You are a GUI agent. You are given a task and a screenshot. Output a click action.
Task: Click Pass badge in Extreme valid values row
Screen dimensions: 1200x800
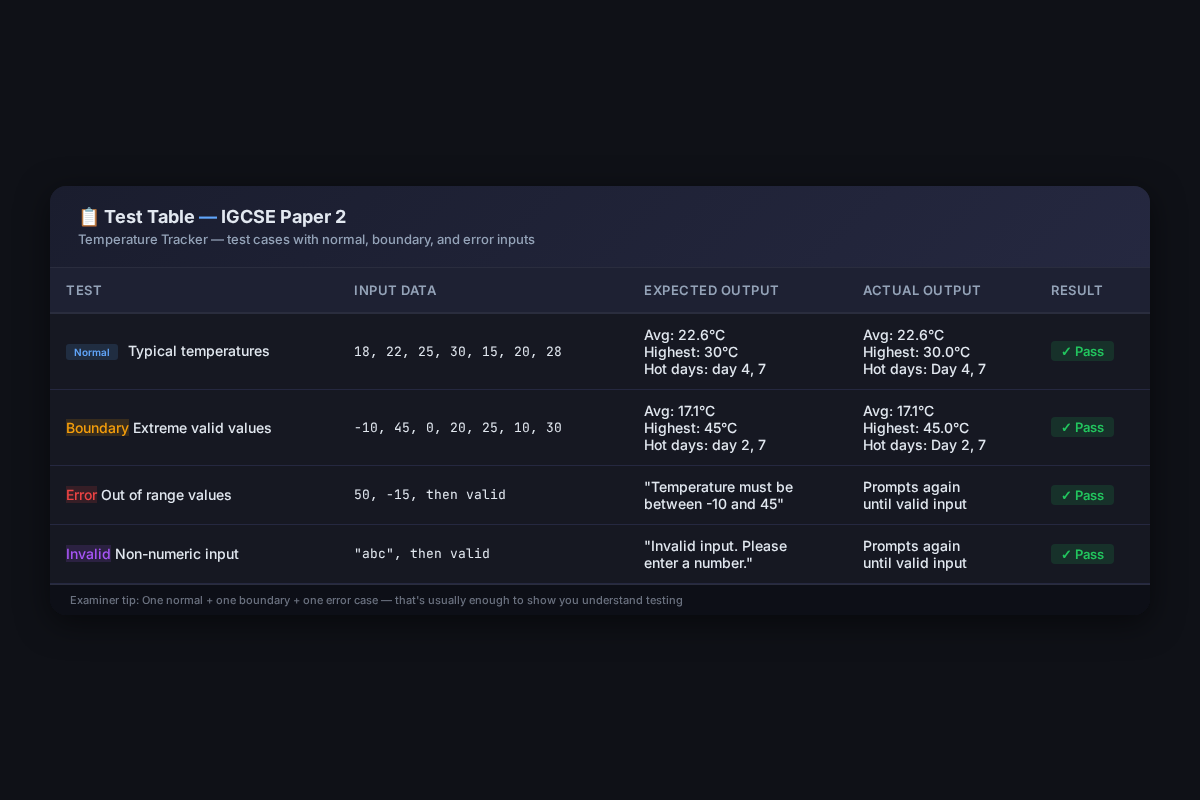click(1082, 428)
